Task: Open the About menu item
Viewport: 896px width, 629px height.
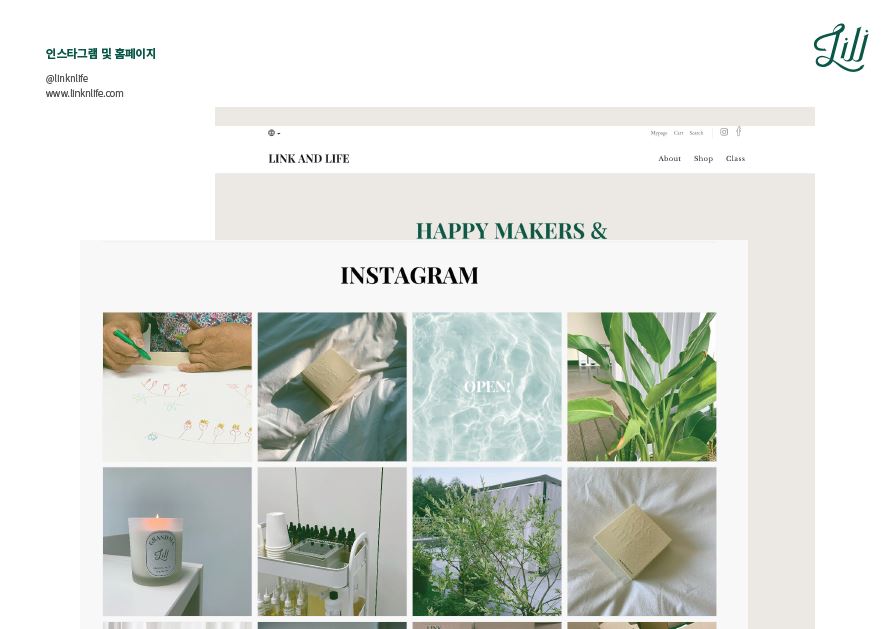Action: (x=670, y=159)
